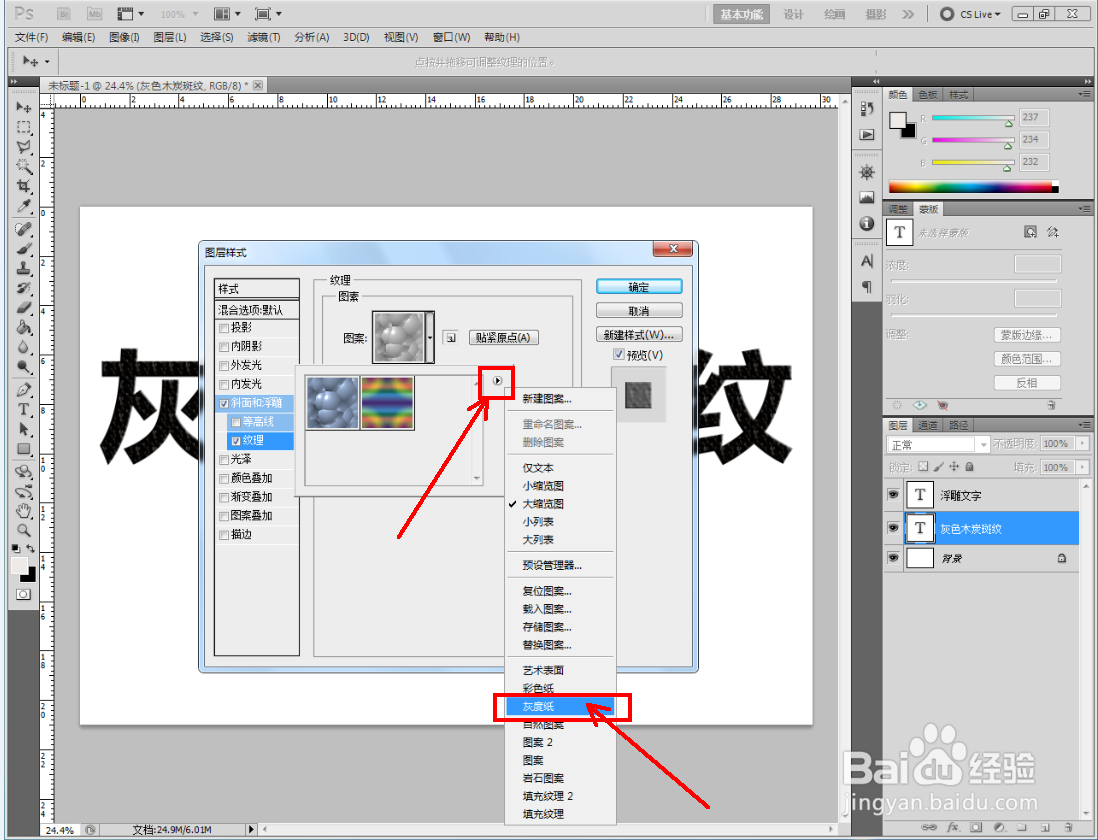
Task: Open the fill 100% dropdown arrow
Action: pyautogui.click(x=1083, y=467)
